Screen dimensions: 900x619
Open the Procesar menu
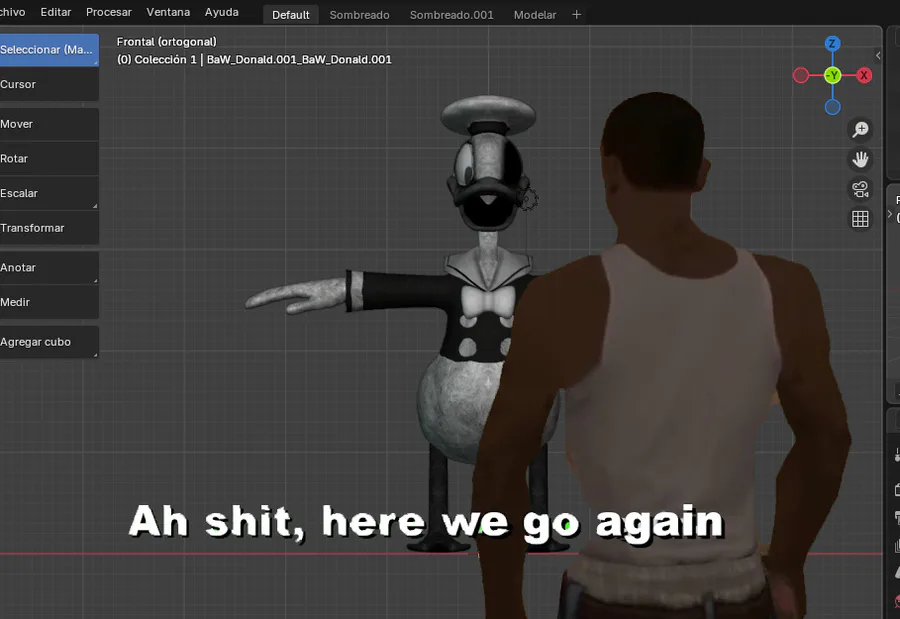click(108, 12)
